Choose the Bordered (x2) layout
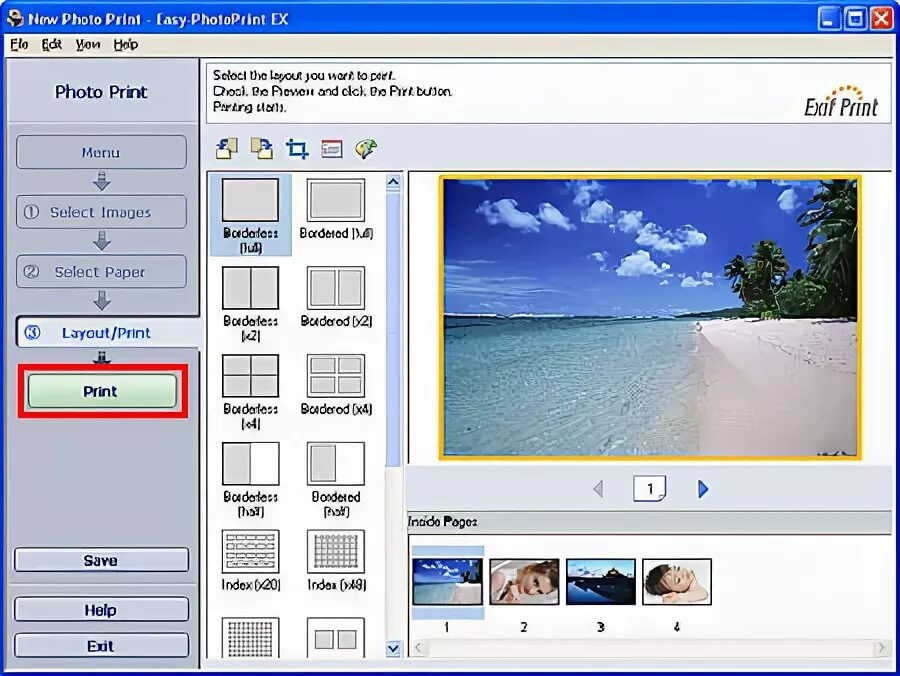The height and width of the screenshot is (676, 900). click(336, 297)
